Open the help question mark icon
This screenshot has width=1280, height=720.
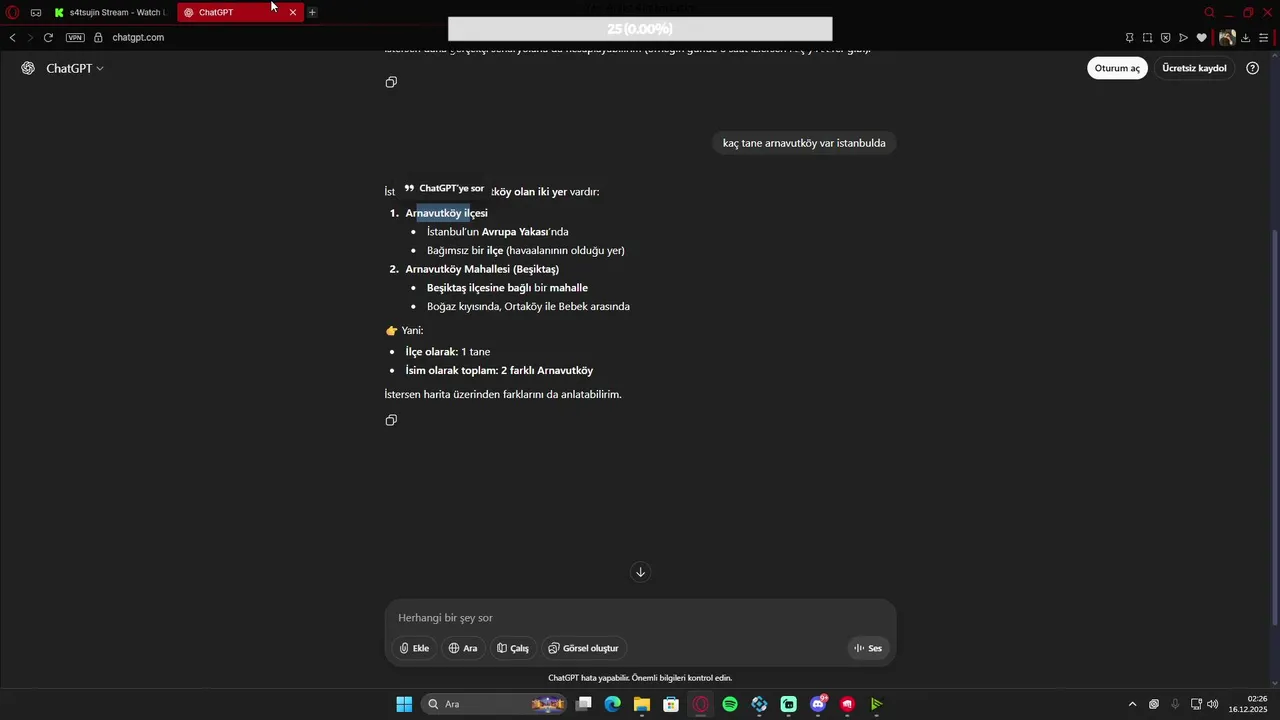pyautogui.click(x=1253, y=68)
